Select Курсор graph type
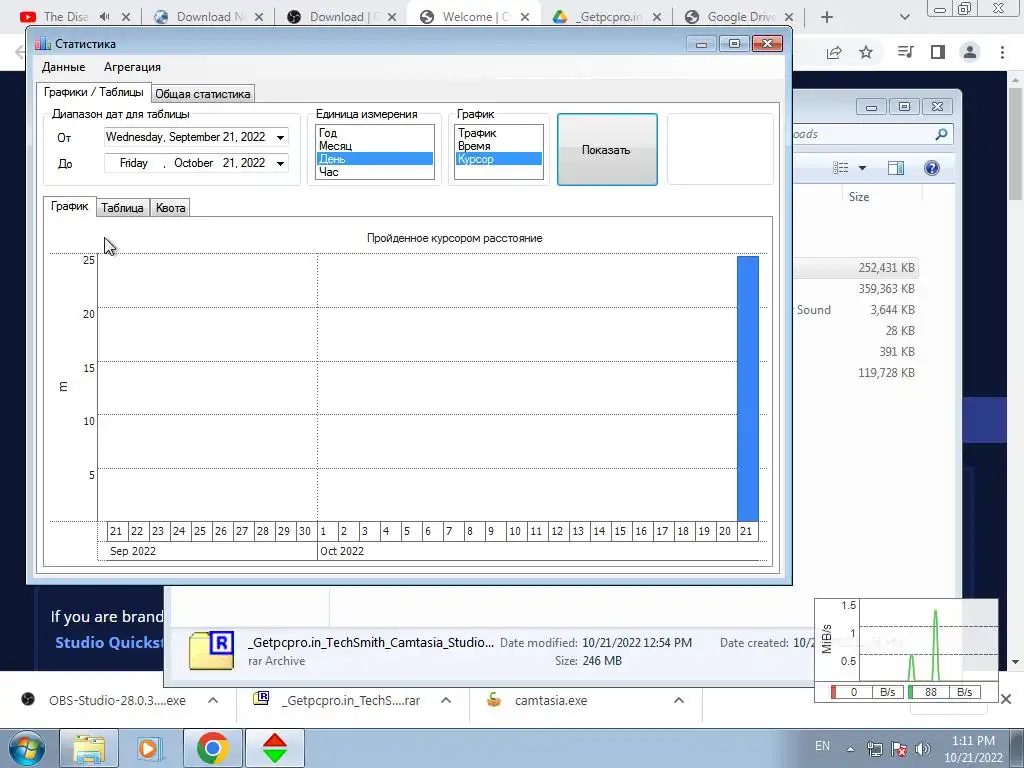Screen dimensions: 1024x768 click(498, 159)
